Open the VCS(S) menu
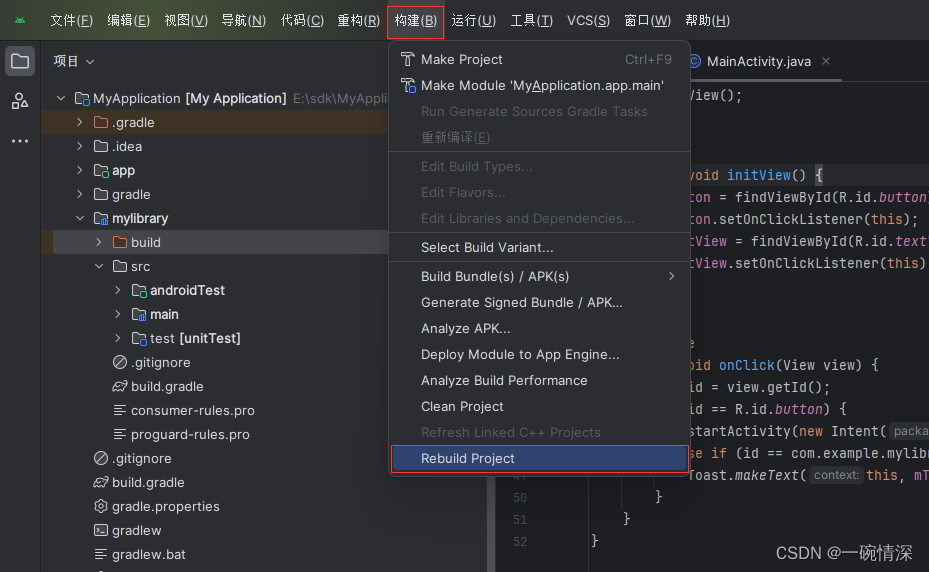 pyautogui.click(x=588, y=21)
